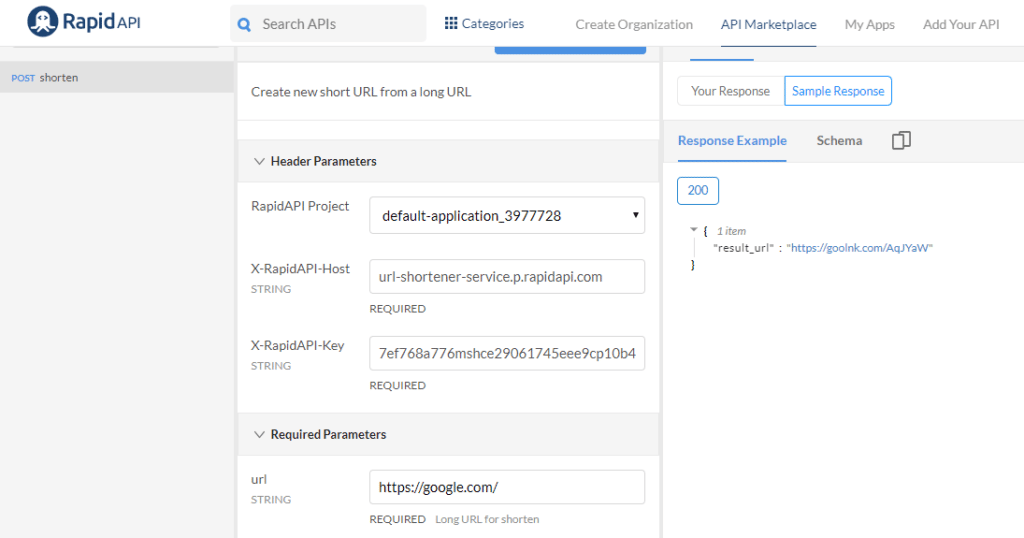The image size is (1024, 538).
Task: Collapse the JSON response tree arrow
Action: point(694,229)
